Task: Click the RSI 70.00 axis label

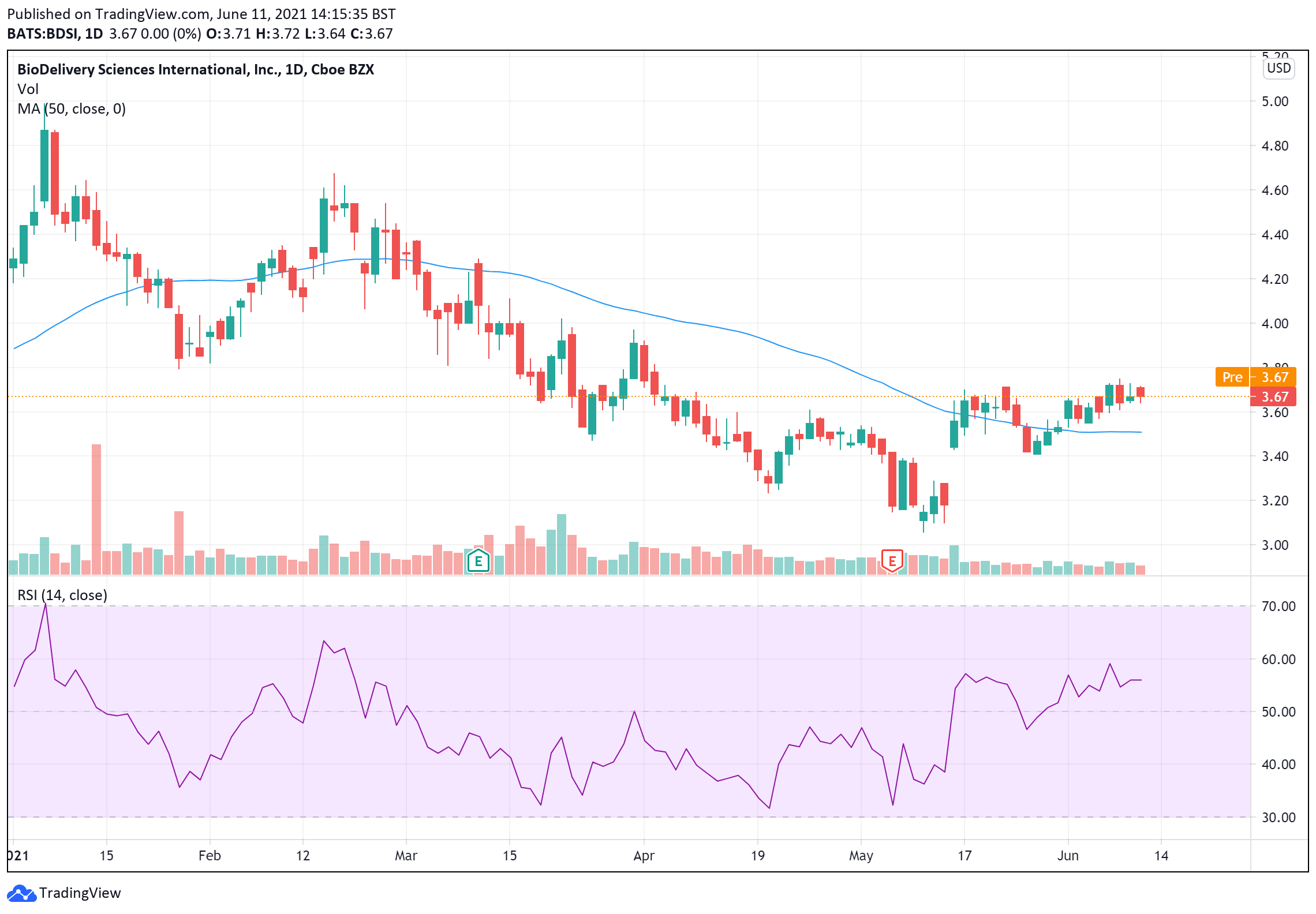Action: click(1278, 606)
